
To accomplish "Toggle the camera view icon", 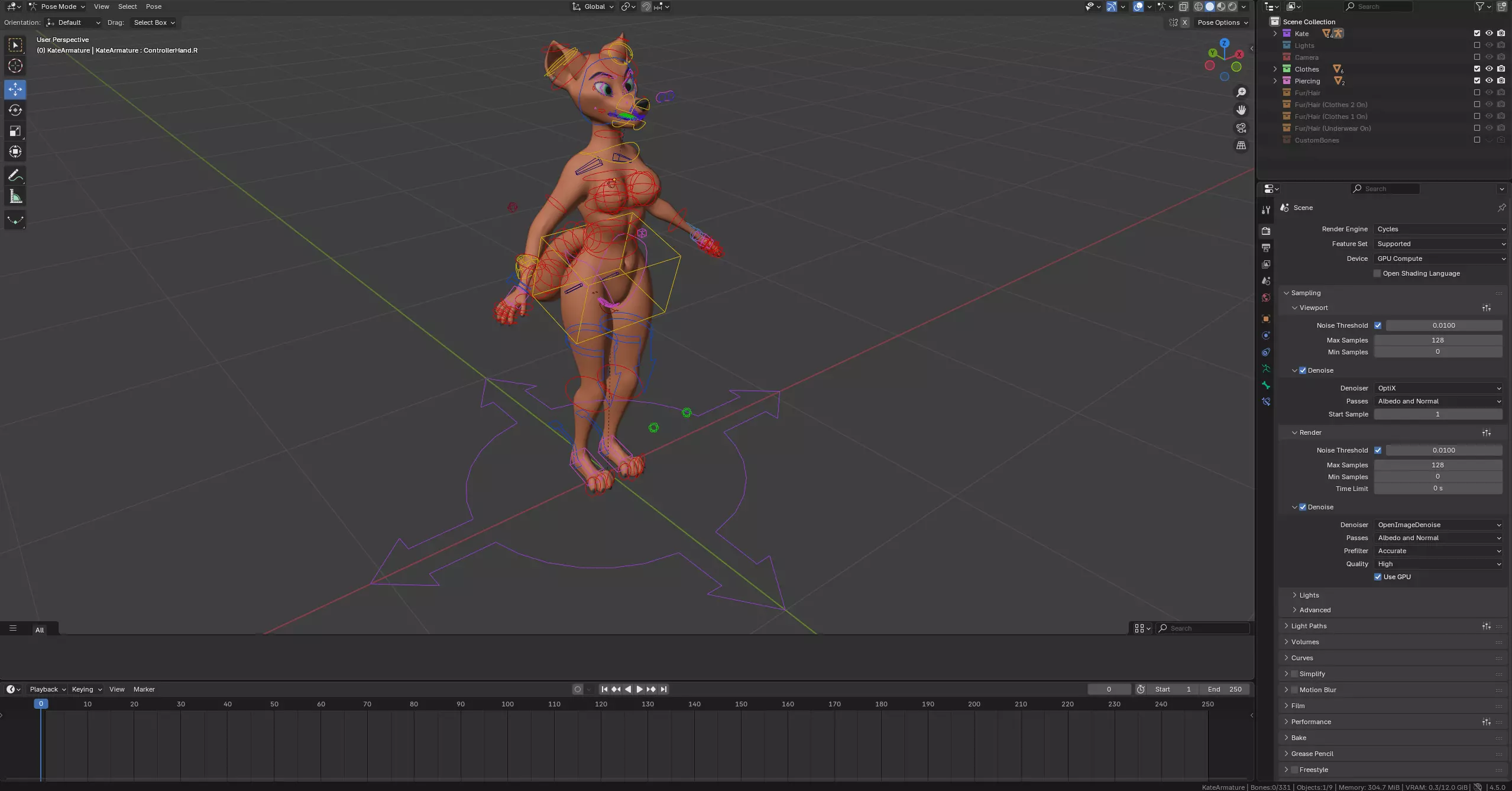I will 1241,128.
